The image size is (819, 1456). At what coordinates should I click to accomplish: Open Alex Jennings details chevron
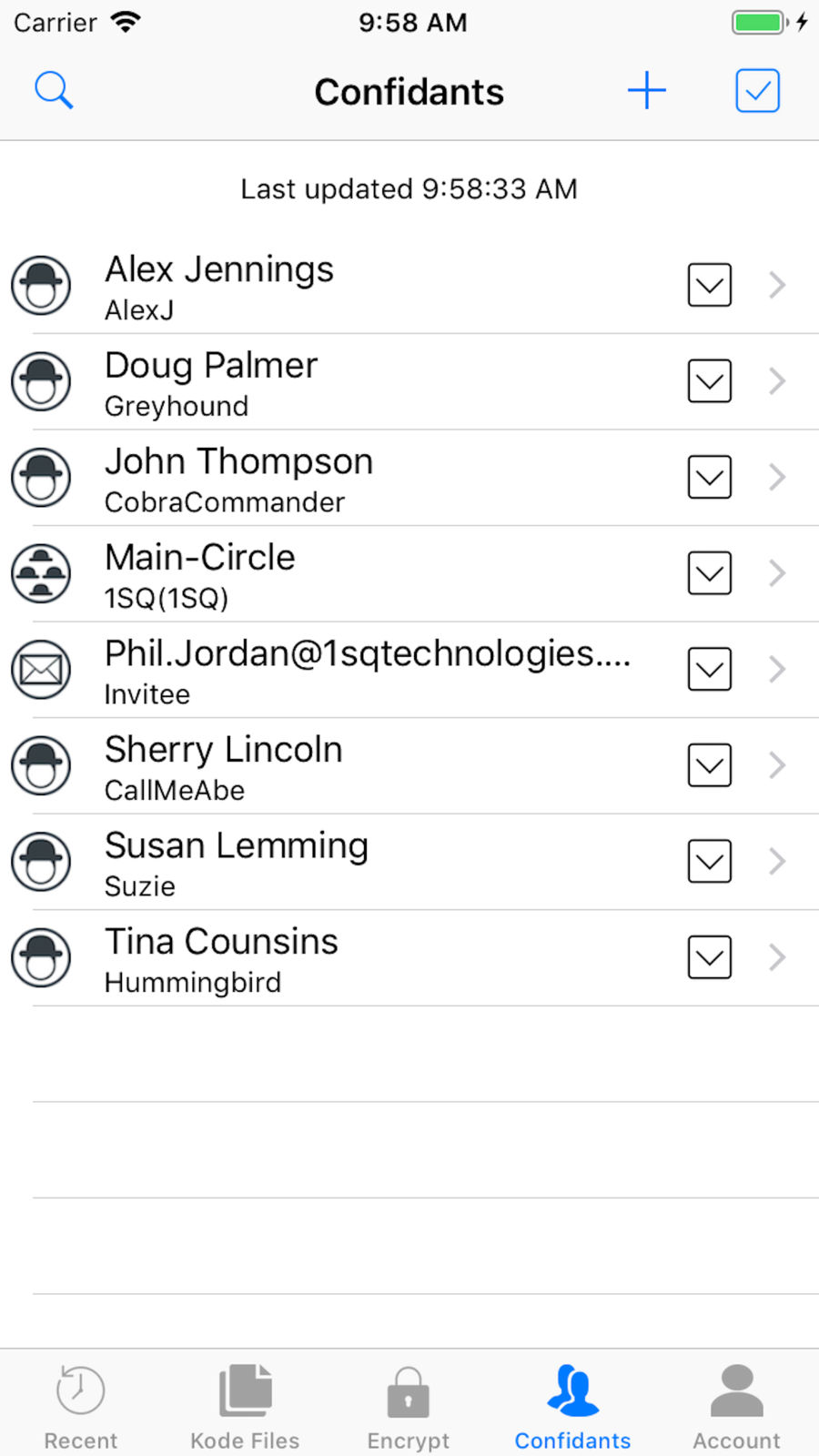(x=776, y=286)
